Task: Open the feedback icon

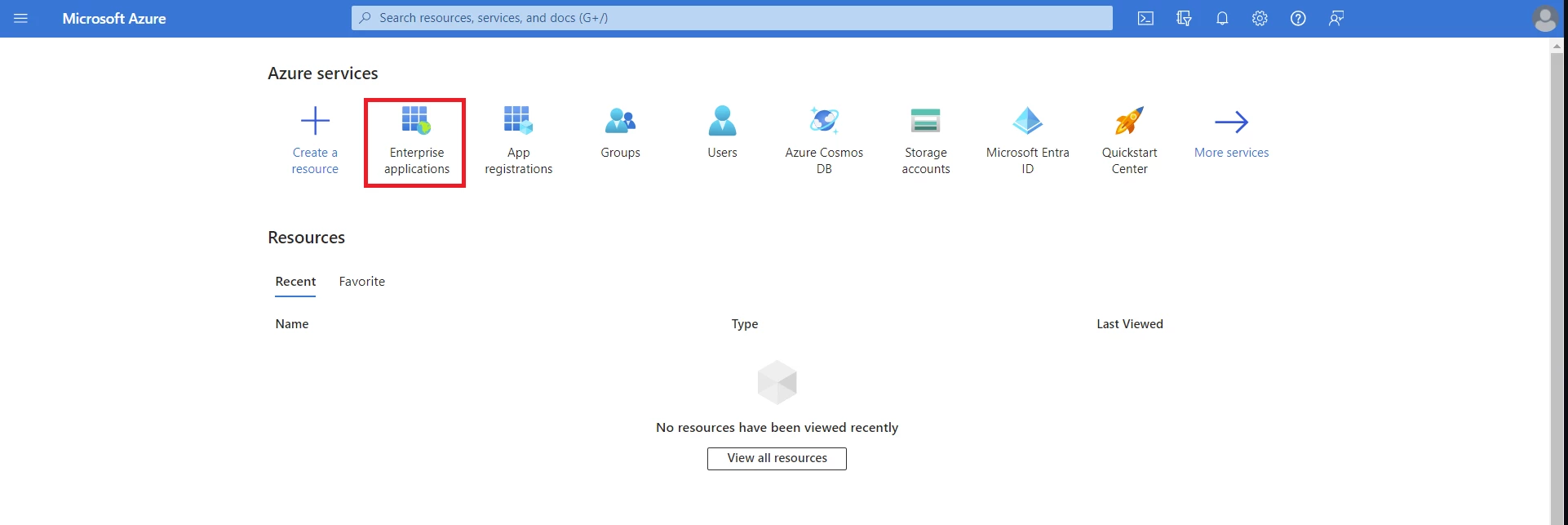Action: pyautogui.click(x=1335, y=18)
